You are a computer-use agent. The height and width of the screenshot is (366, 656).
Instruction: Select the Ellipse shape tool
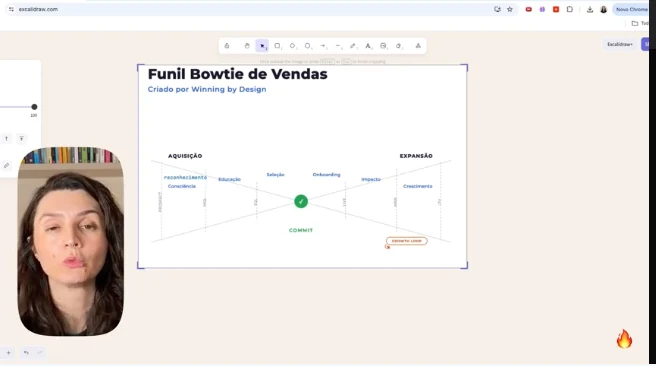pyautogui.click(x=308, y=46)
